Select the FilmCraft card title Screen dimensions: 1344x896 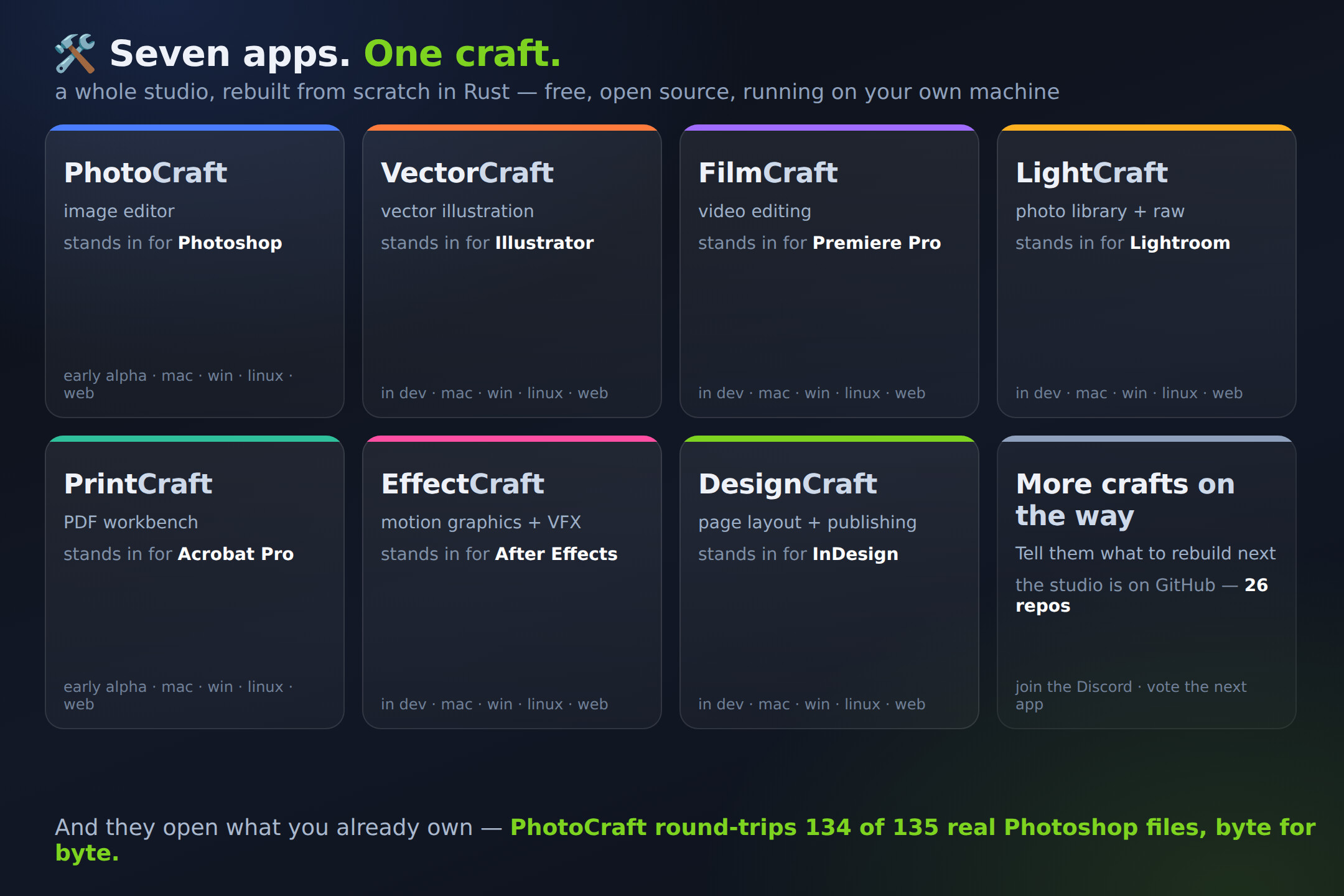pos(768,173)
